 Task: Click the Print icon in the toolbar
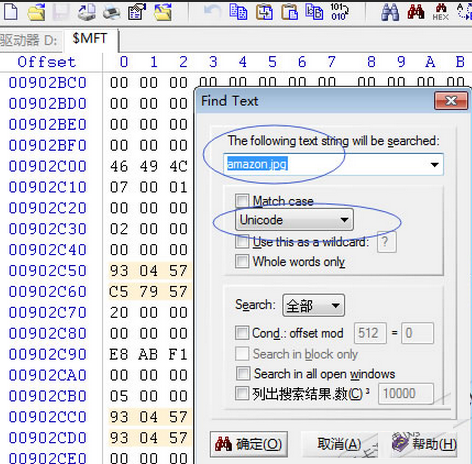pyautogui.click(x=112, y=12)
